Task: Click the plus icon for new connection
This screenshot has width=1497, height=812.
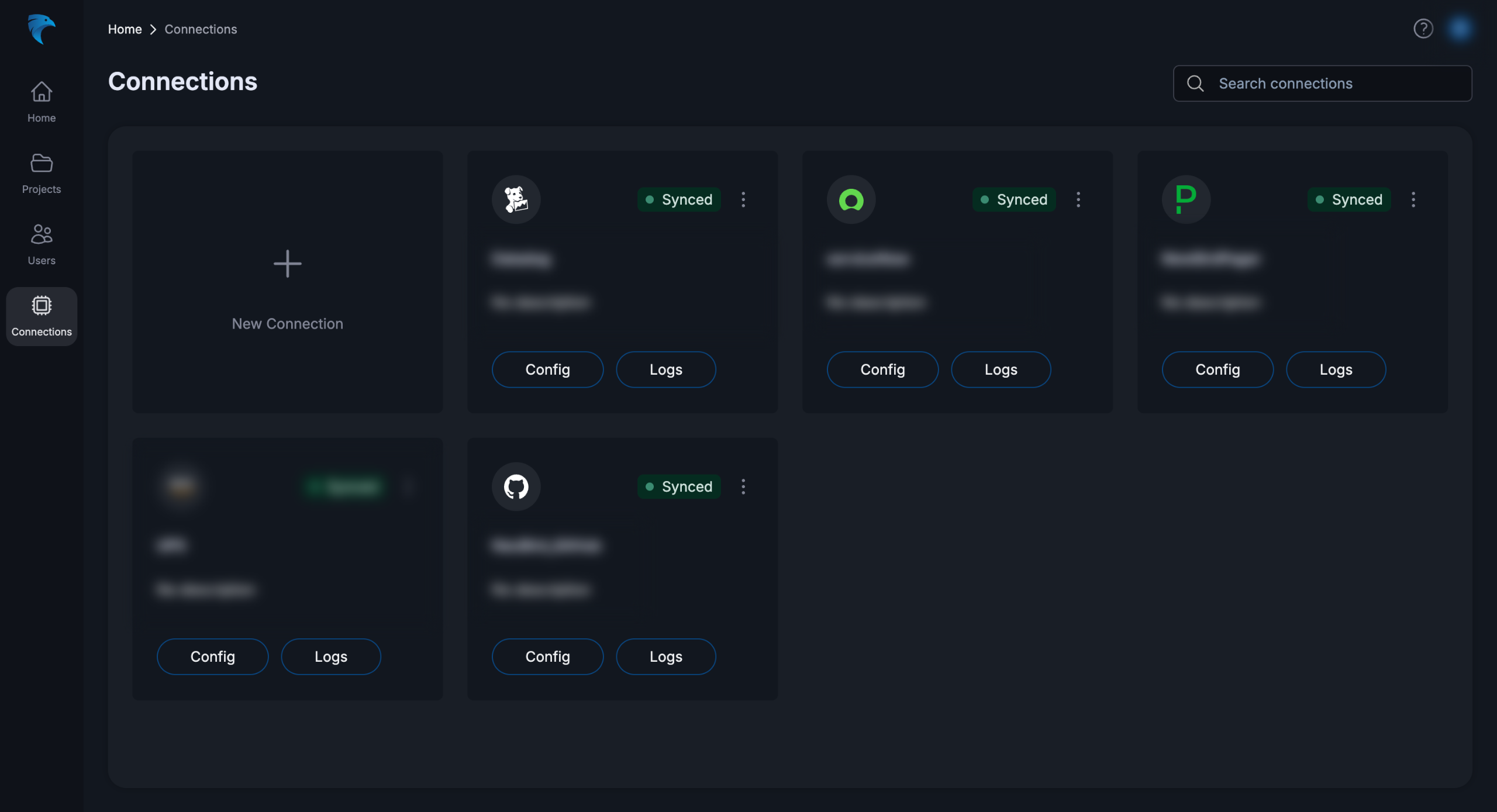Action: coord(287,264)
